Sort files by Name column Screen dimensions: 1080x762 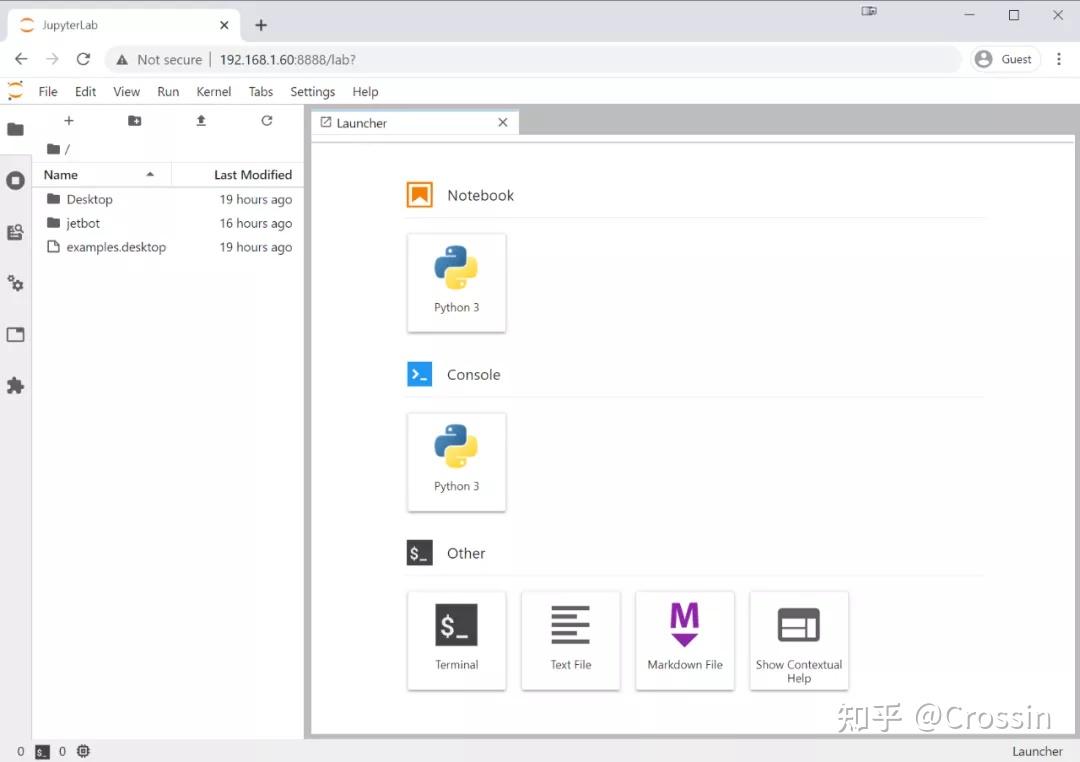(102, 175)
